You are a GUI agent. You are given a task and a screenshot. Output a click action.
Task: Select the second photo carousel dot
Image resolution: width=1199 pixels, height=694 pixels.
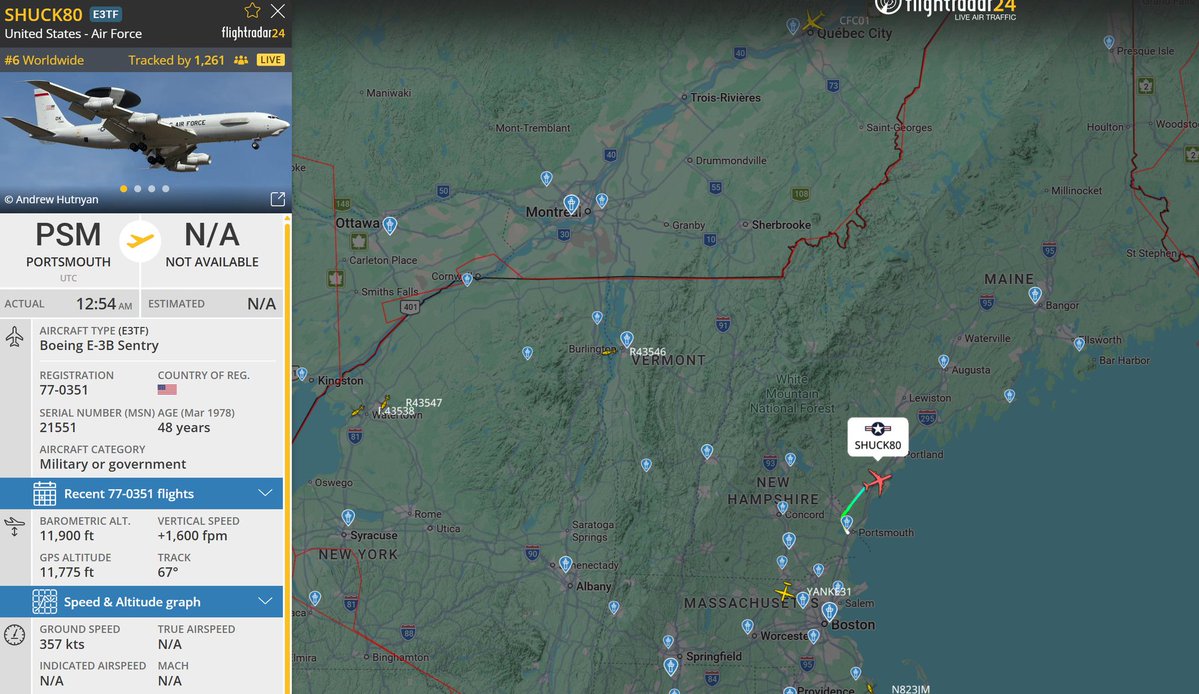coord(138,188)
